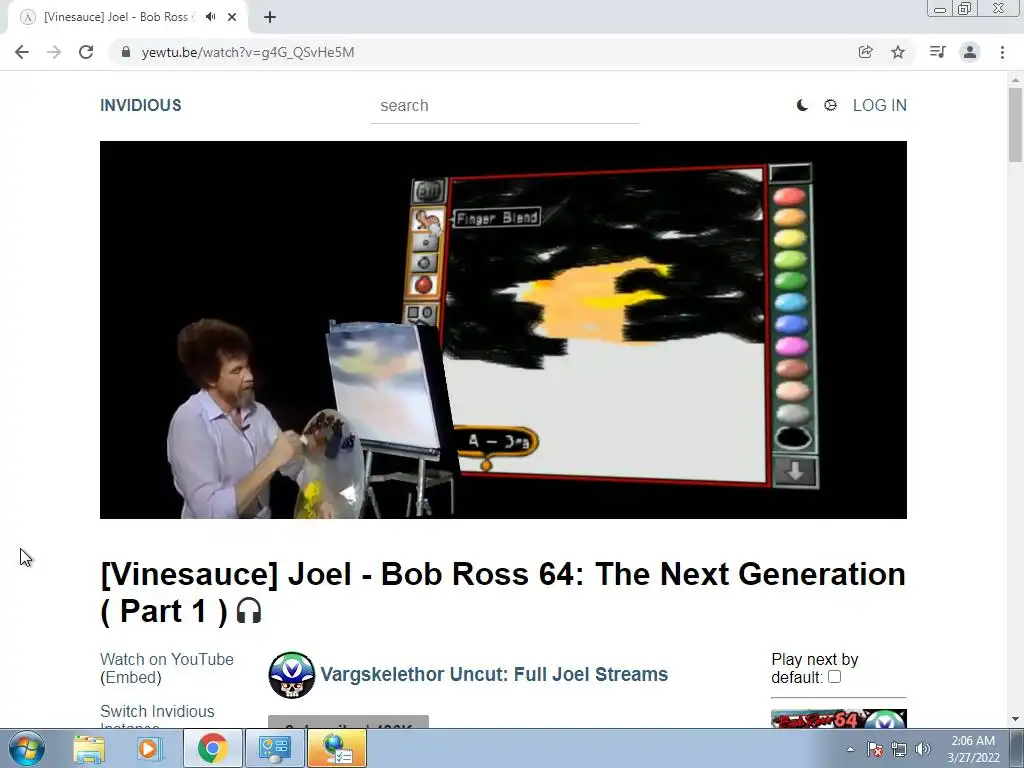1024x768 pixels.
Task: Open the LOG IN page
Action: tap(880, 105)
